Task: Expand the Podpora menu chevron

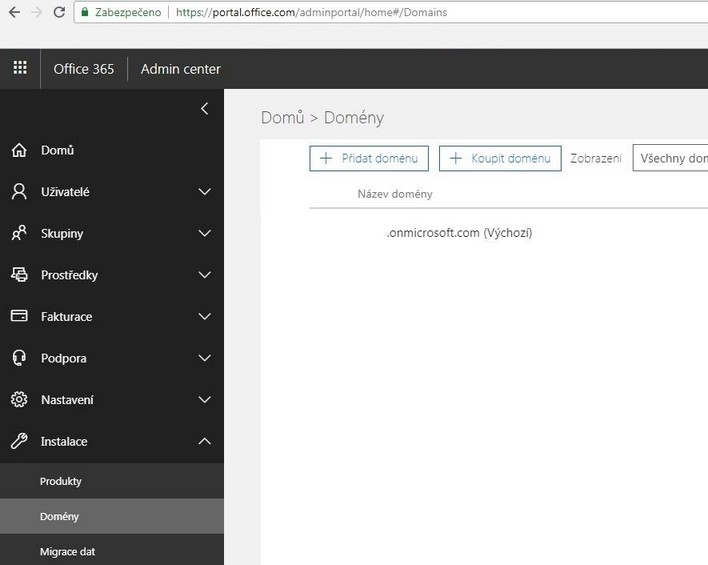Action: click(205, 358)
